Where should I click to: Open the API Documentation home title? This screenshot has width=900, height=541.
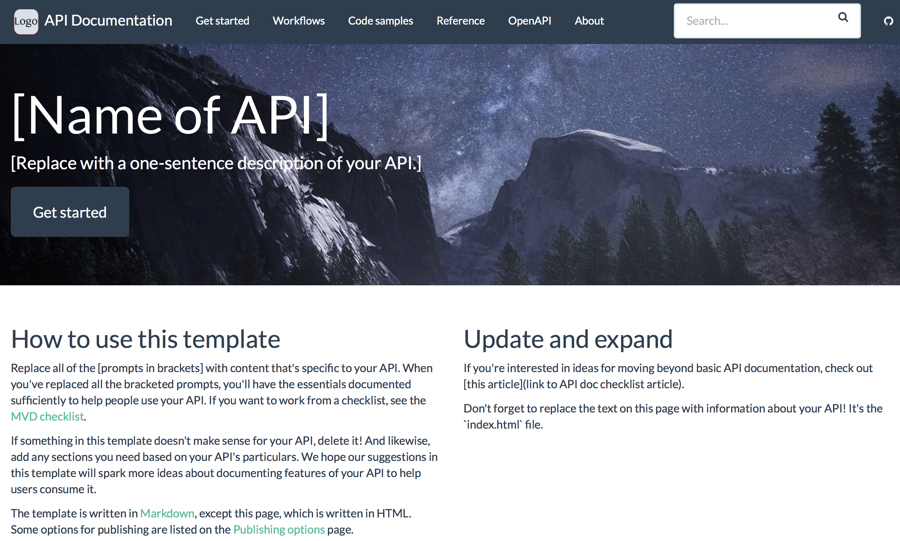tap(108, 21)
